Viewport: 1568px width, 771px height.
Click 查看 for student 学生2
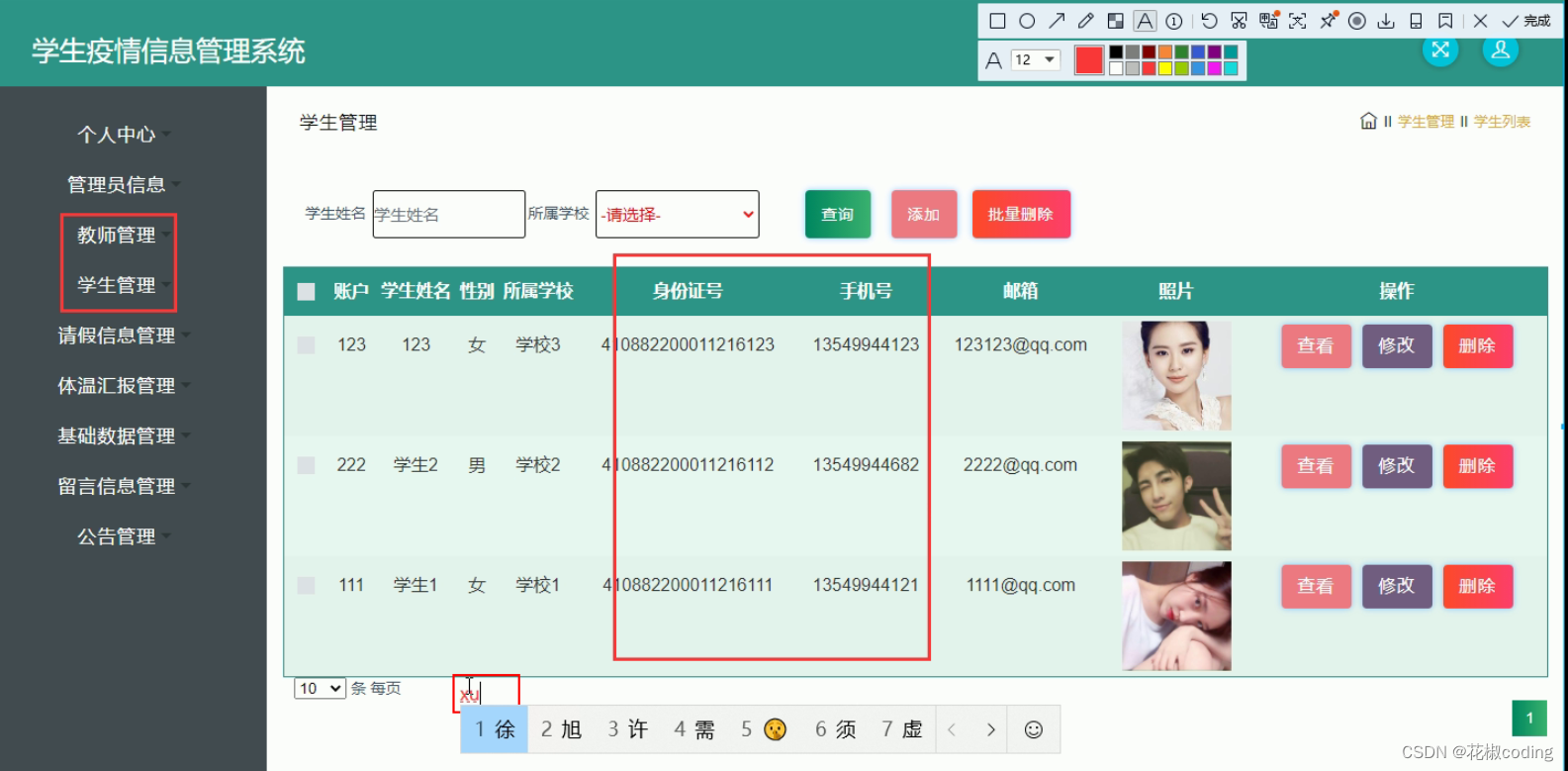(1316, 466)
